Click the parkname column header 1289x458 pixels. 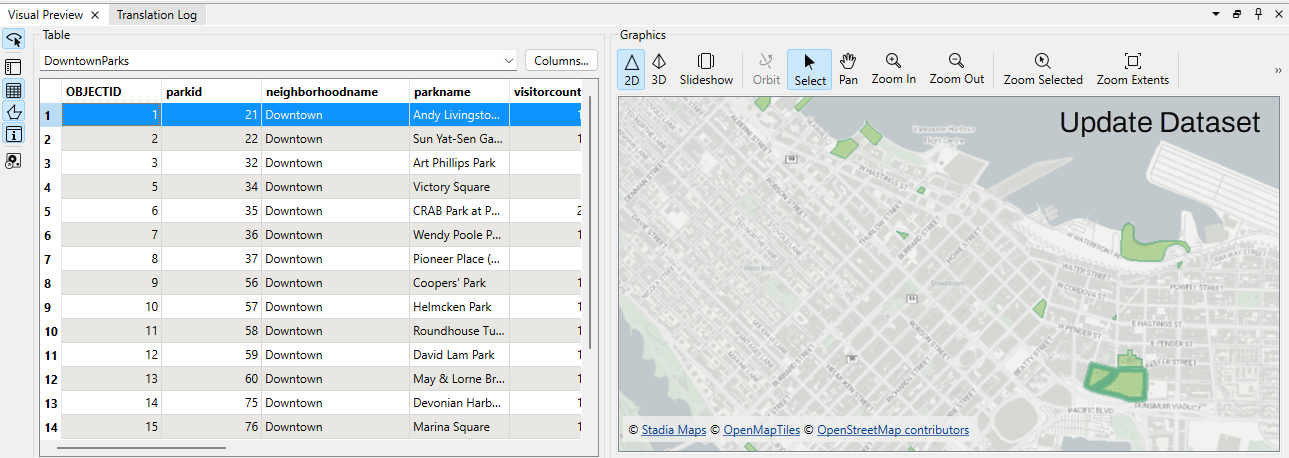[x=459, y=91]
